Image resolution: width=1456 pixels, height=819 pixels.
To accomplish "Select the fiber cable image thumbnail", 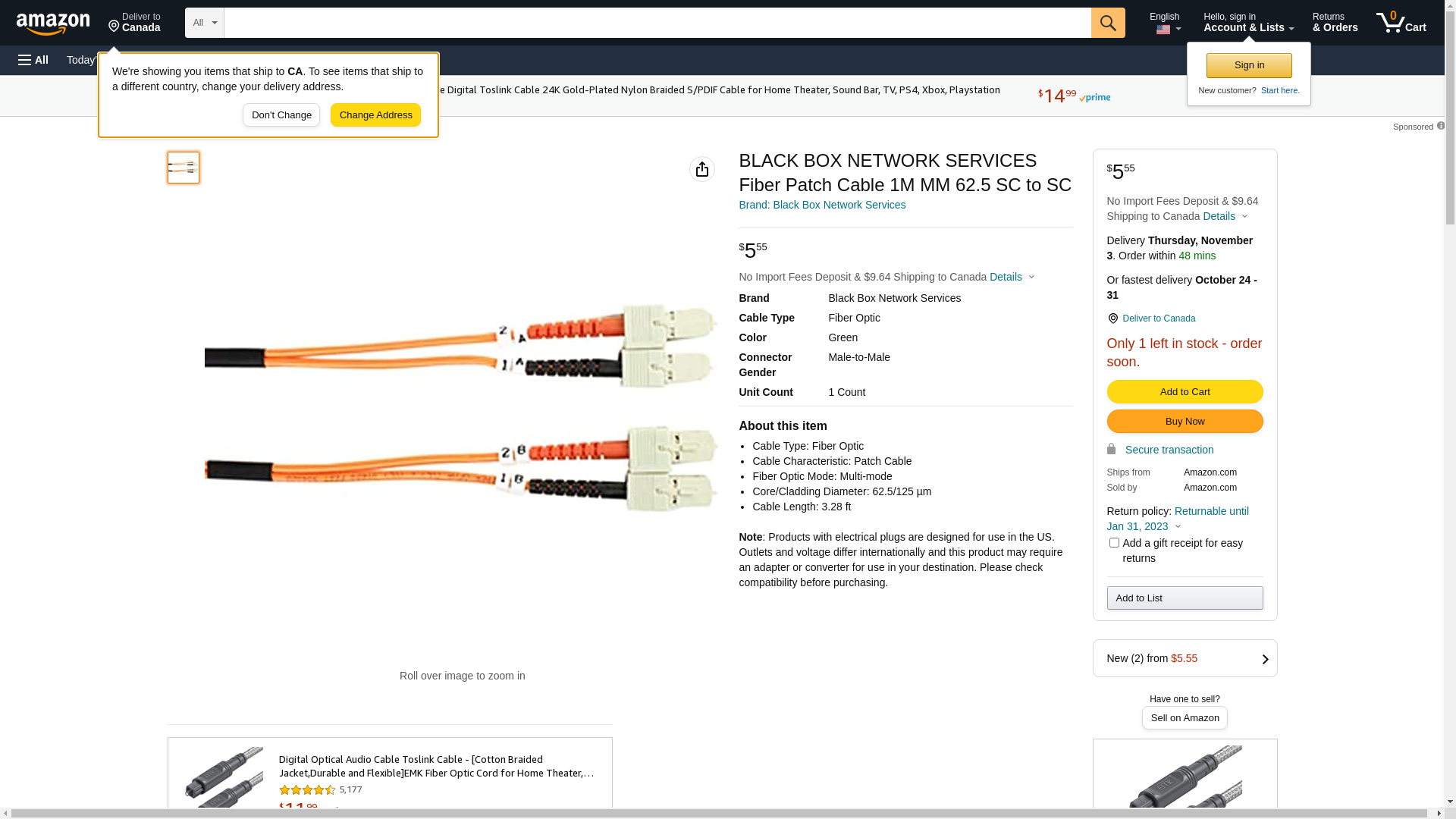I will (184, 168).
